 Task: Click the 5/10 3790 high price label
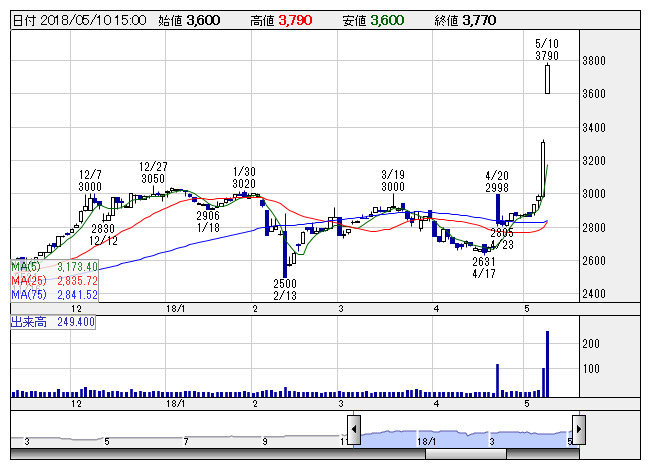point(547,49)
